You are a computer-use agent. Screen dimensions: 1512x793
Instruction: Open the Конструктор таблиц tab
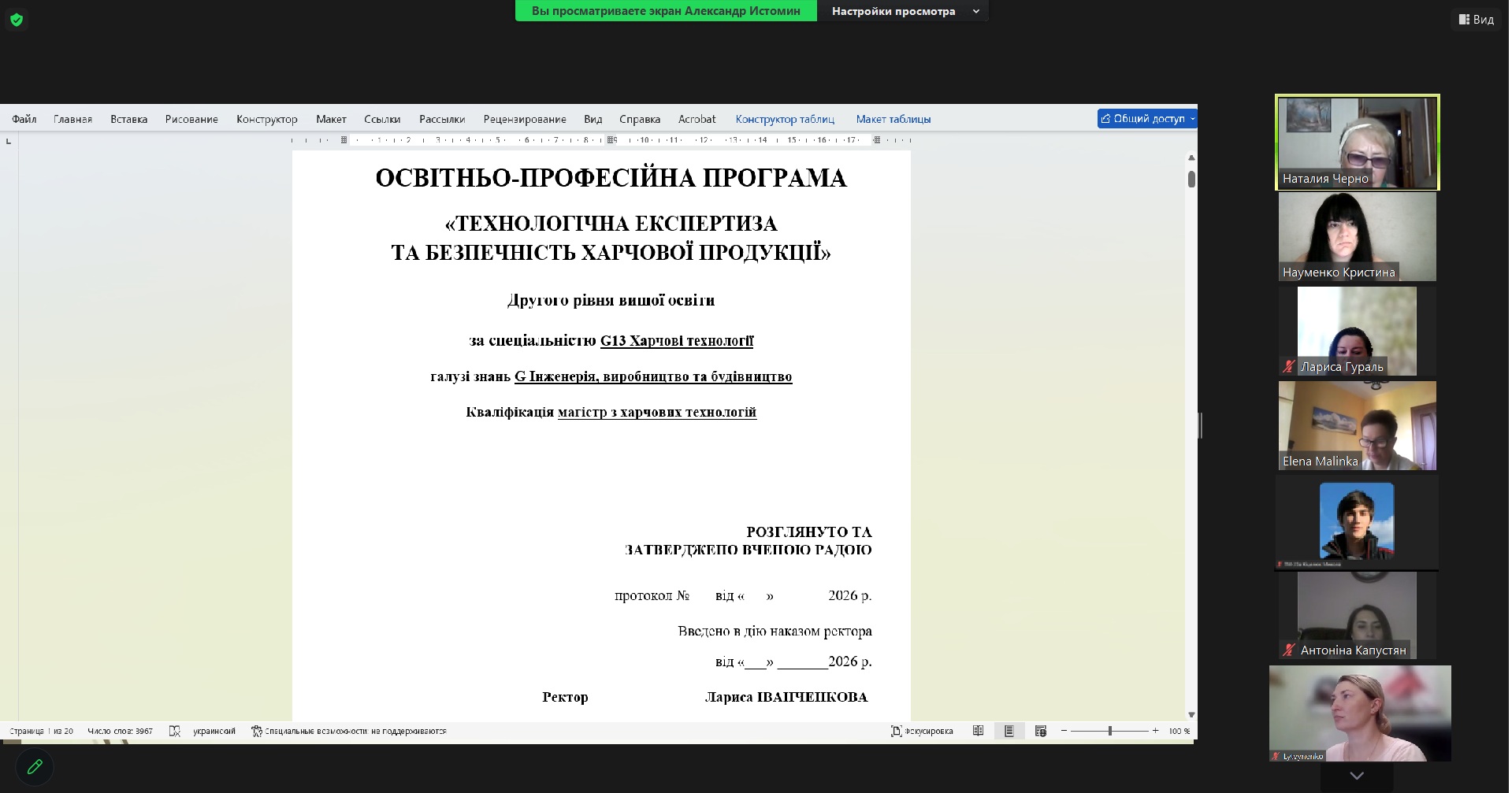[784, 119]
